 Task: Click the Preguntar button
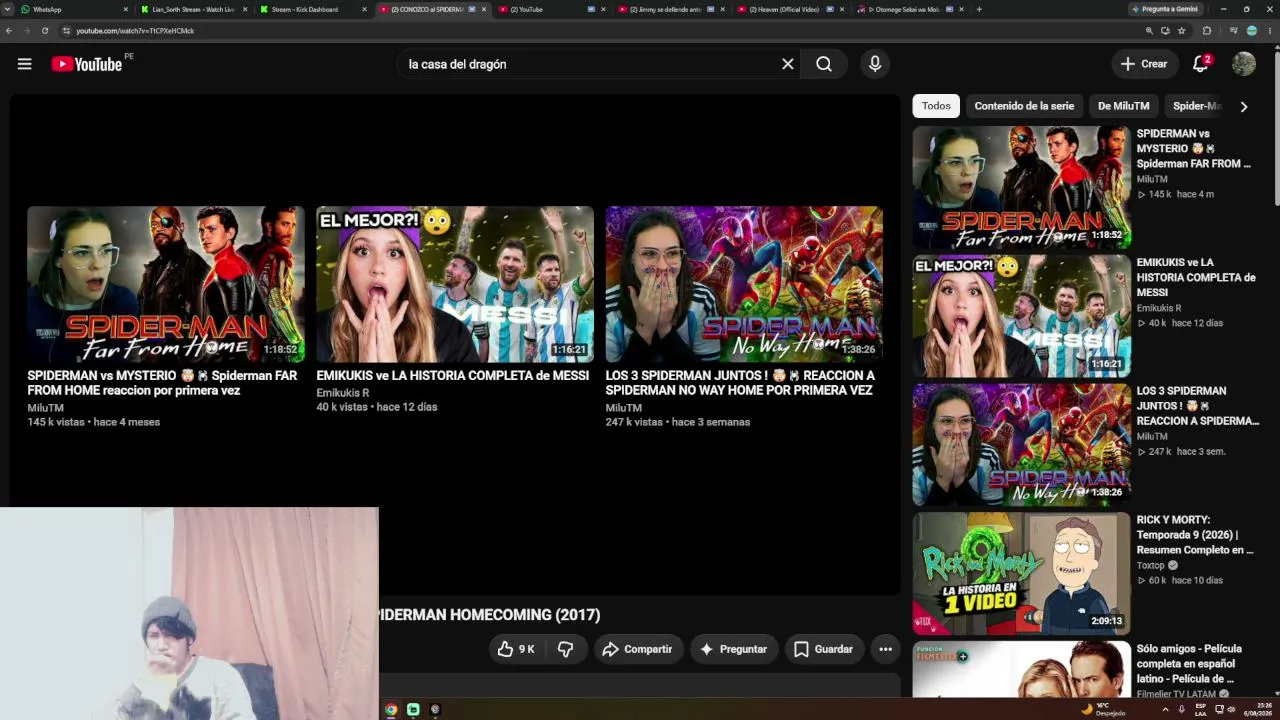pos(733,649)
